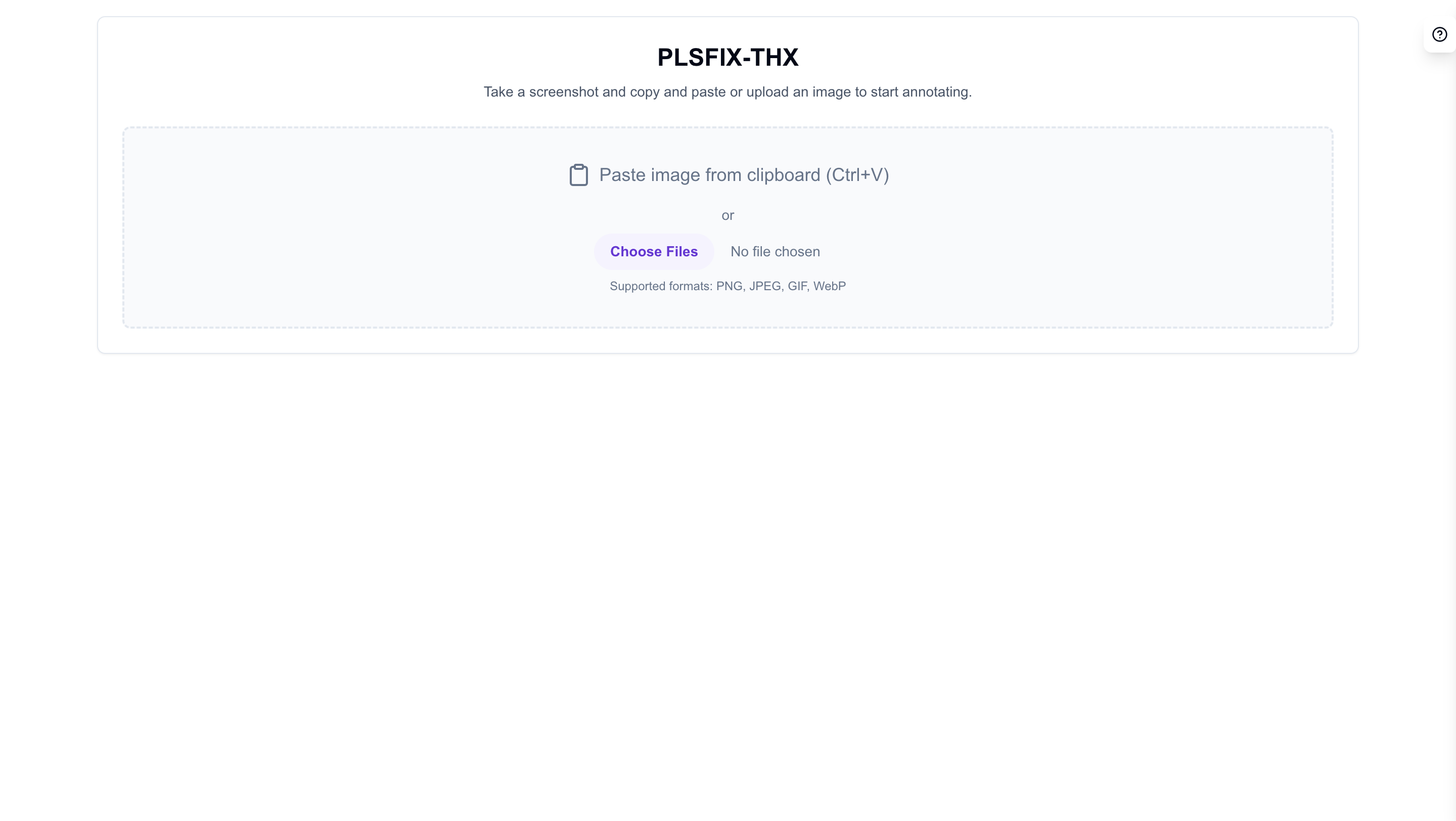
Task: Click the 'No file chosen' label
Action: click(x=775, y=251)
